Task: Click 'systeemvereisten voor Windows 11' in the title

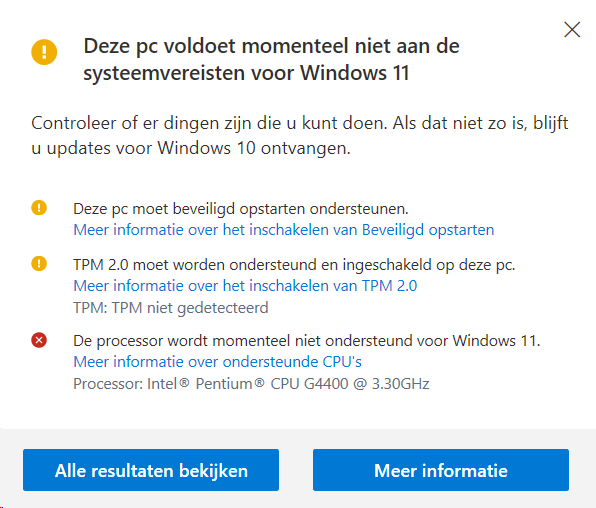Action: click(246, 73)
